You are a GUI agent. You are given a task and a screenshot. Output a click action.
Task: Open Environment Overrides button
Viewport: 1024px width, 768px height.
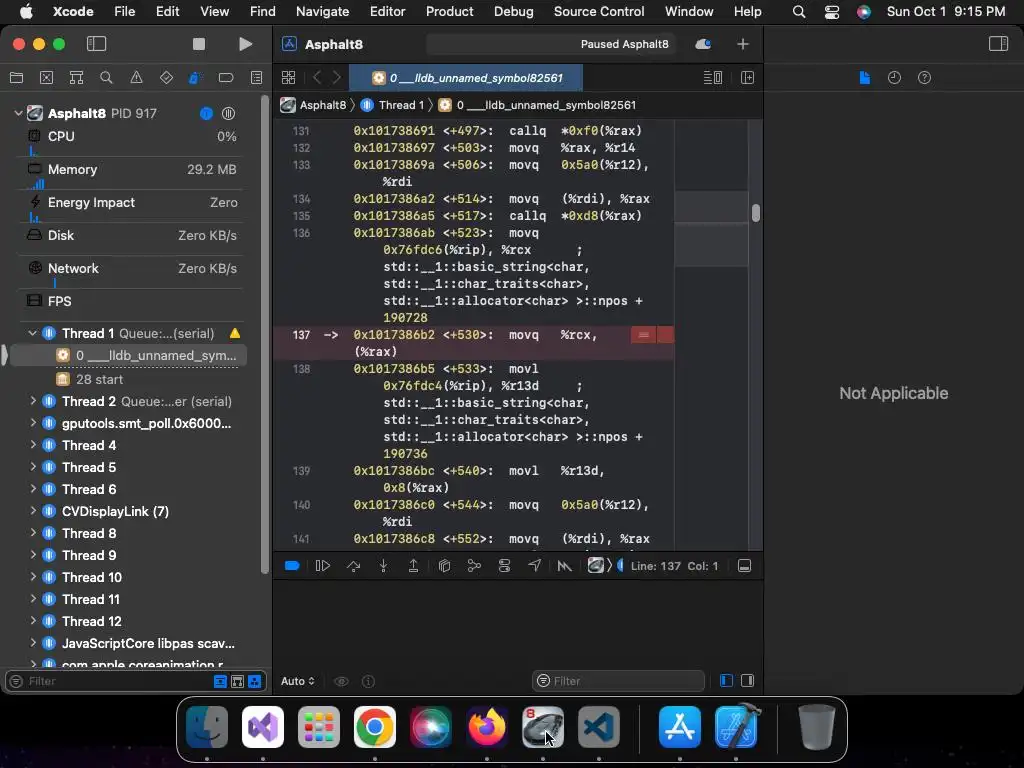[x=504, y=566]
